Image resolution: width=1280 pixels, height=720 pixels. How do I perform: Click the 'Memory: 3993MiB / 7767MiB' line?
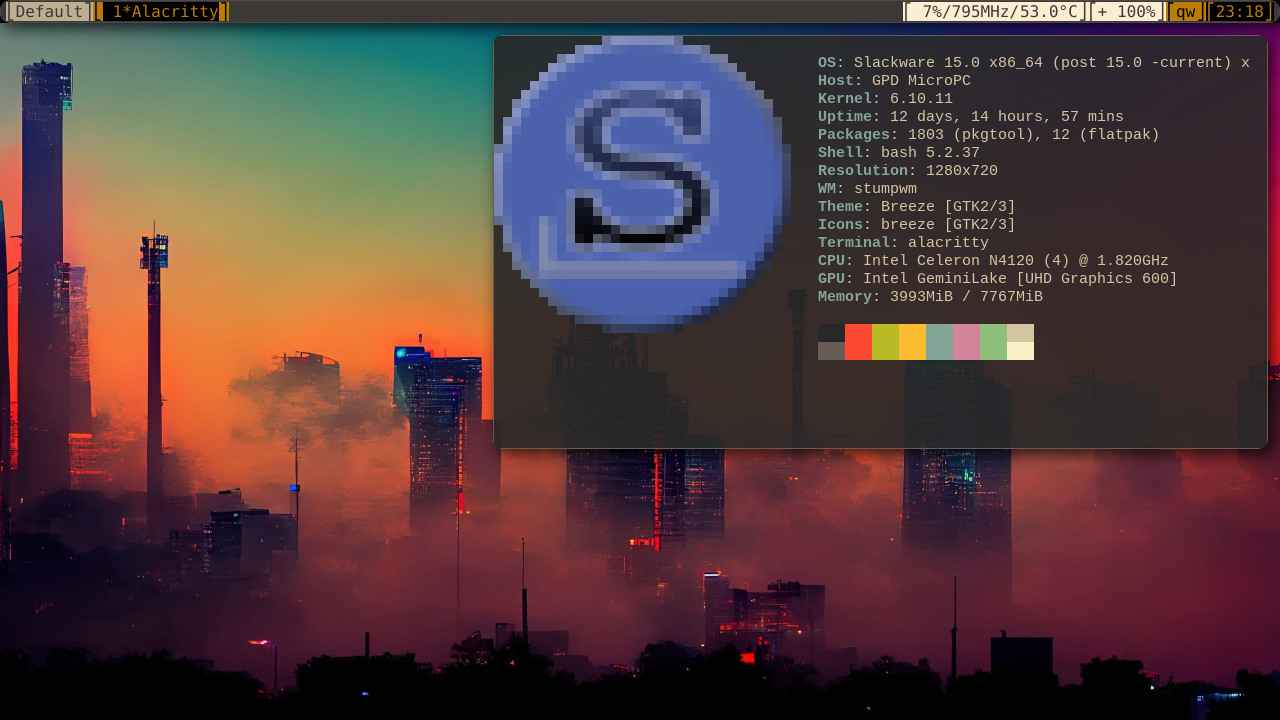[930, 297]
